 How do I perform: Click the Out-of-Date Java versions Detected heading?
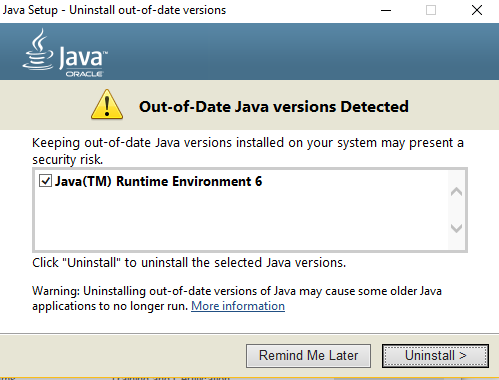click(x=274, y=107)
